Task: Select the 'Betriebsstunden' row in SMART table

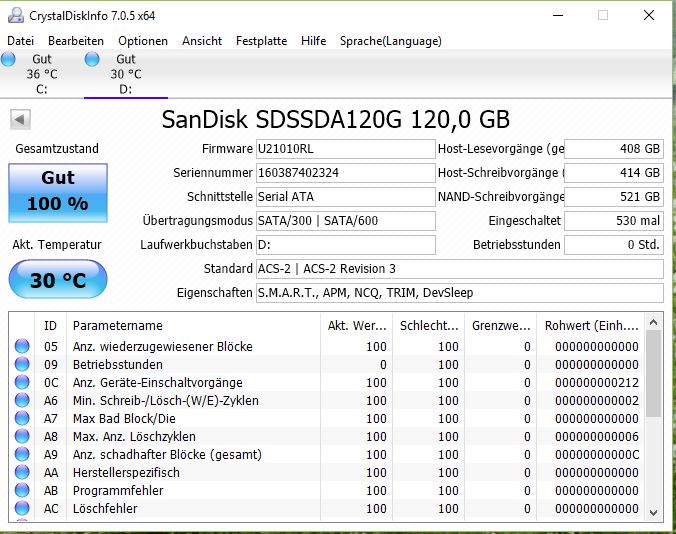Action: pos(327,364)
